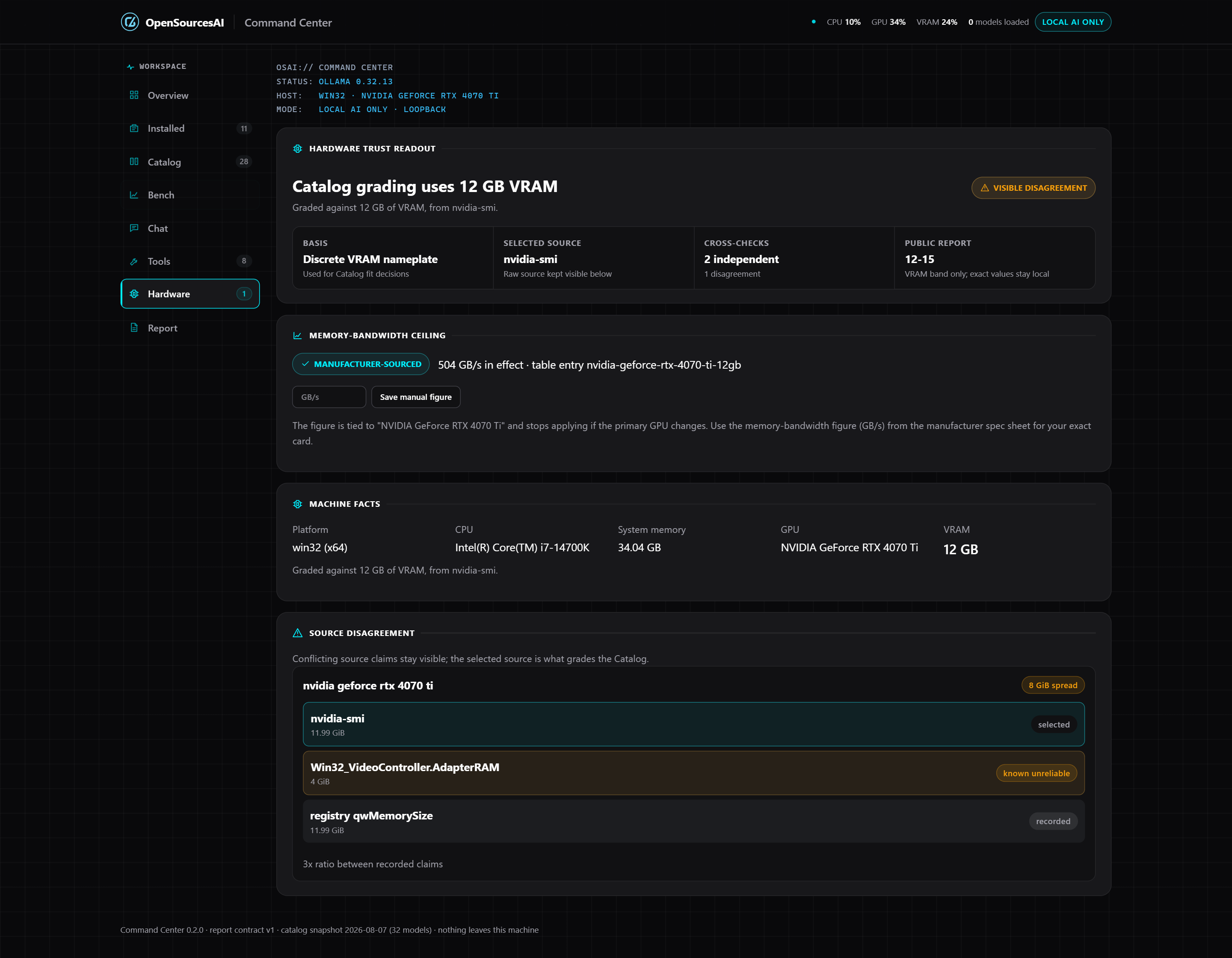
Task: Click the Save manual figure button
Action: [x=416, y=397]
